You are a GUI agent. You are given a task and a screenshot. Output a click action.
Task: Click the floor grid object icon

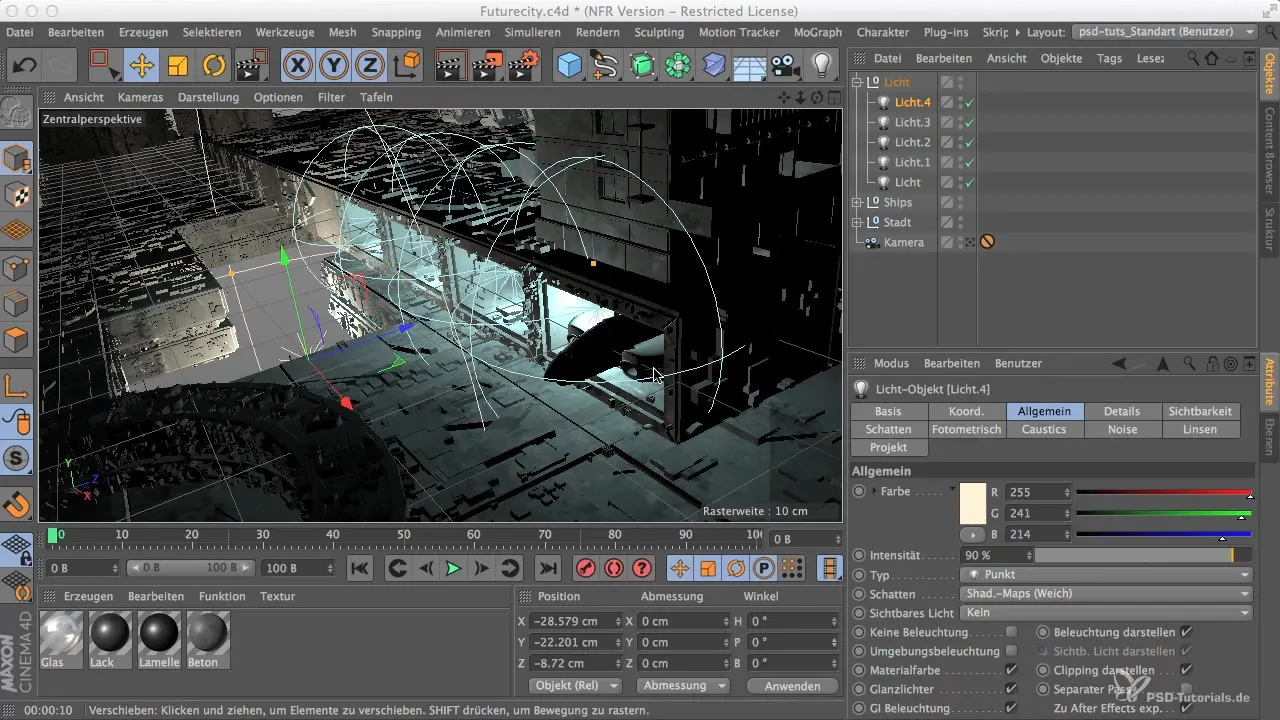coord(749,66)
